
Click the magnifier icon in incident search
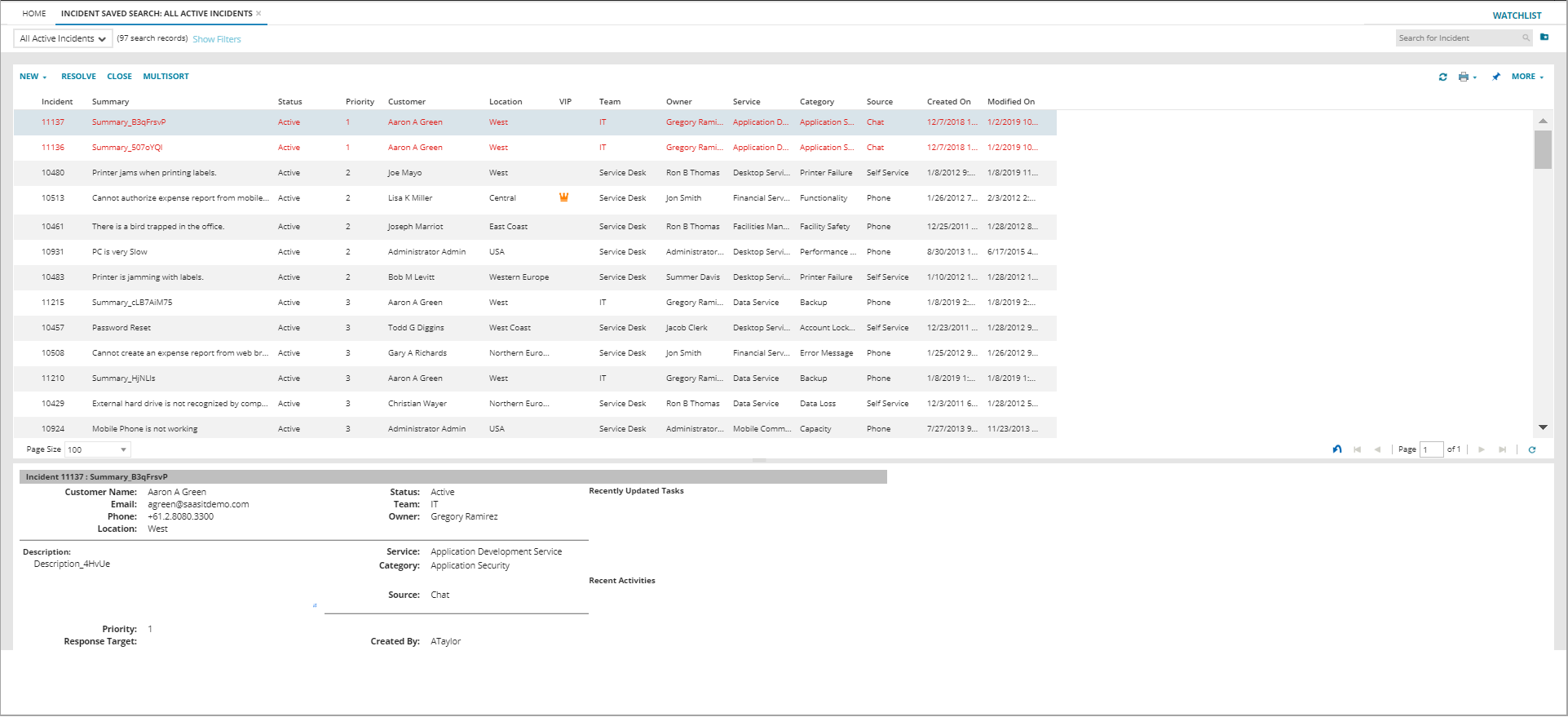pos(1526,38)
